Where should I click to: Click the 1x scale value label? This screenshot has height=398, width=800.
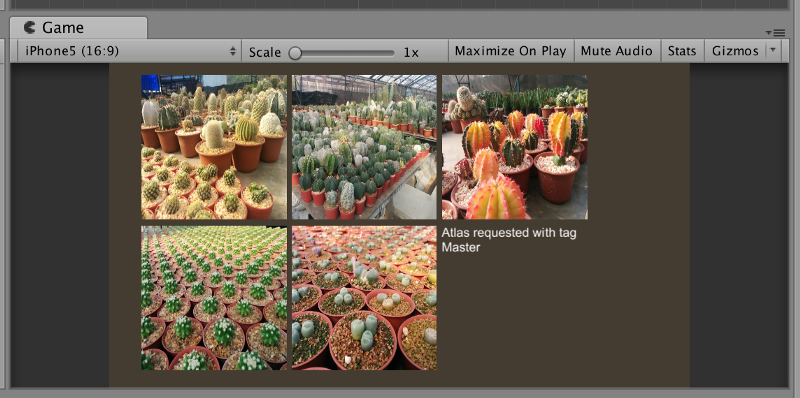(411, 52)
